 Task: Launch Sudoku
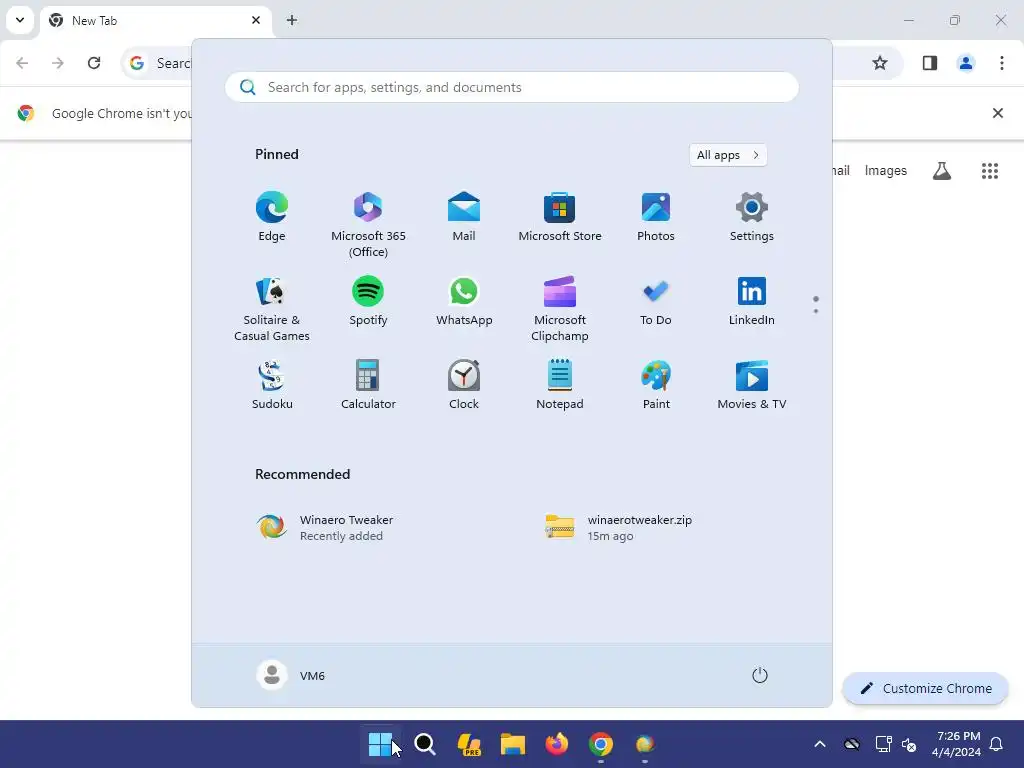coord(272,385)
